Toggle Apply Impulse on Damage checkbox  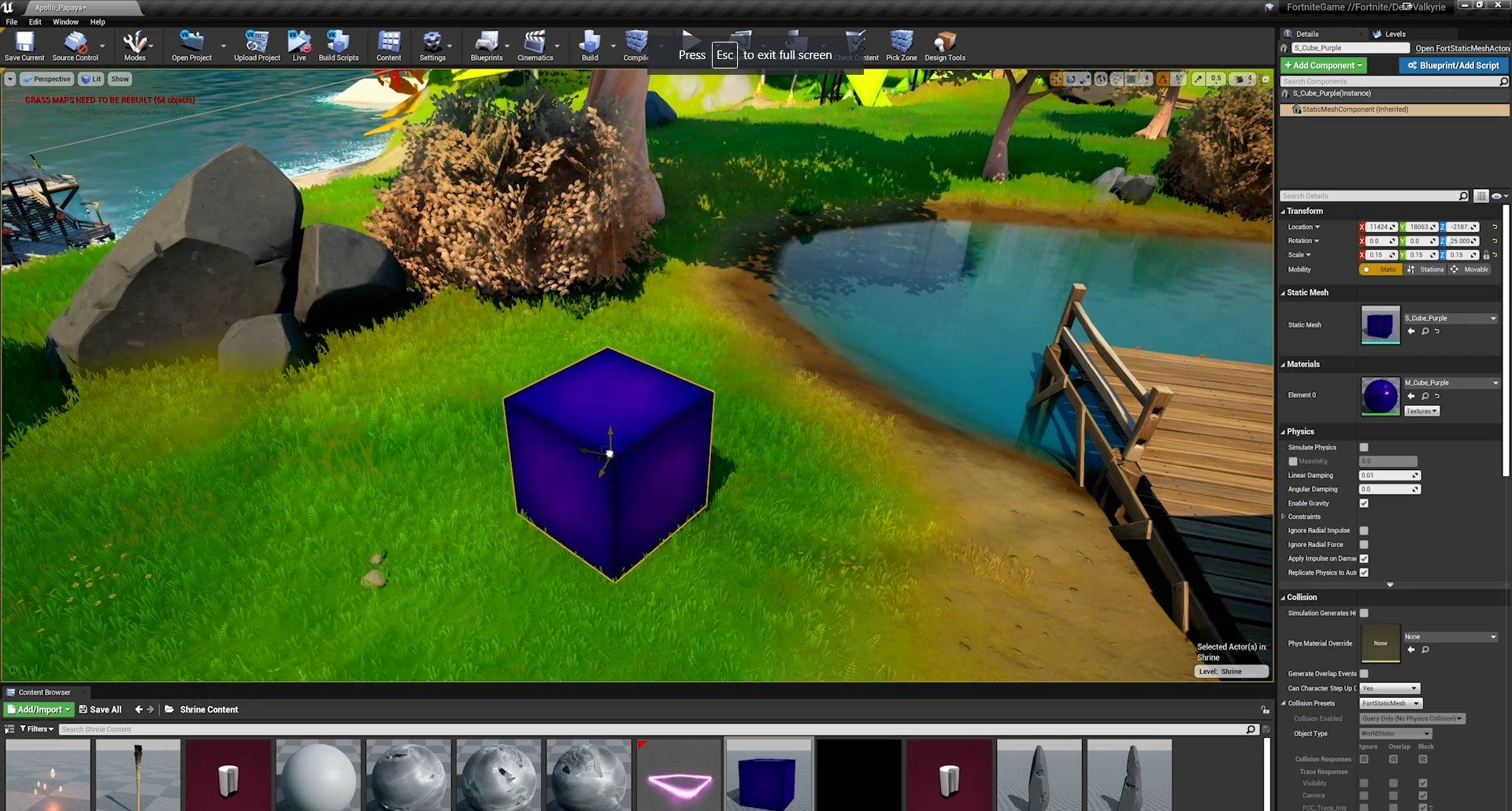tap(1364, 559)
